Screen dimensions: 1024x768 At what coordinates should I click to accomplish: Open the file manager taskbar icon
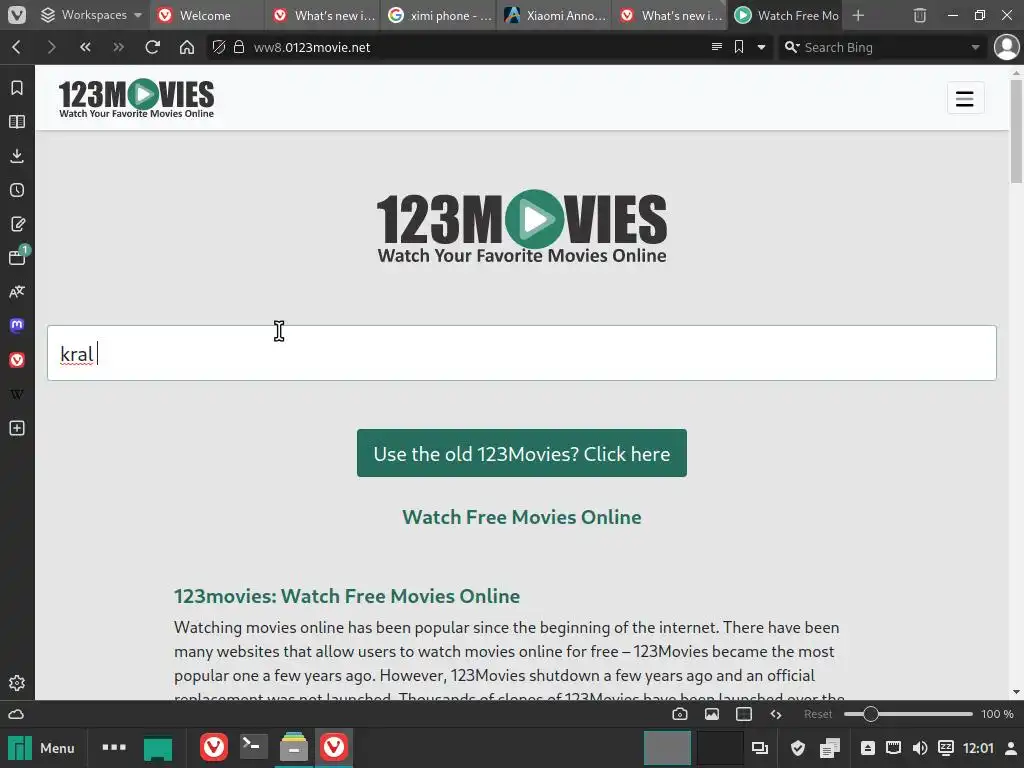point(294,747)
